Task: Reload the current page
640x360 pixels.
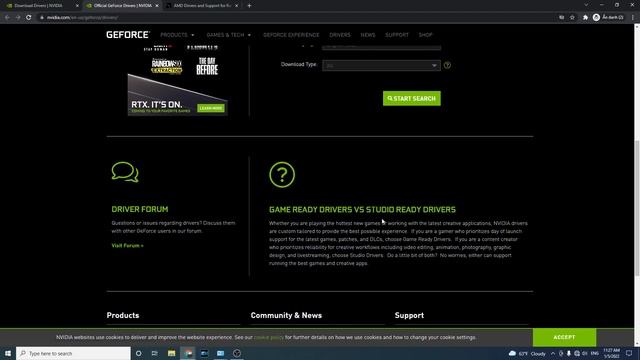Action: tap(29, 18)
